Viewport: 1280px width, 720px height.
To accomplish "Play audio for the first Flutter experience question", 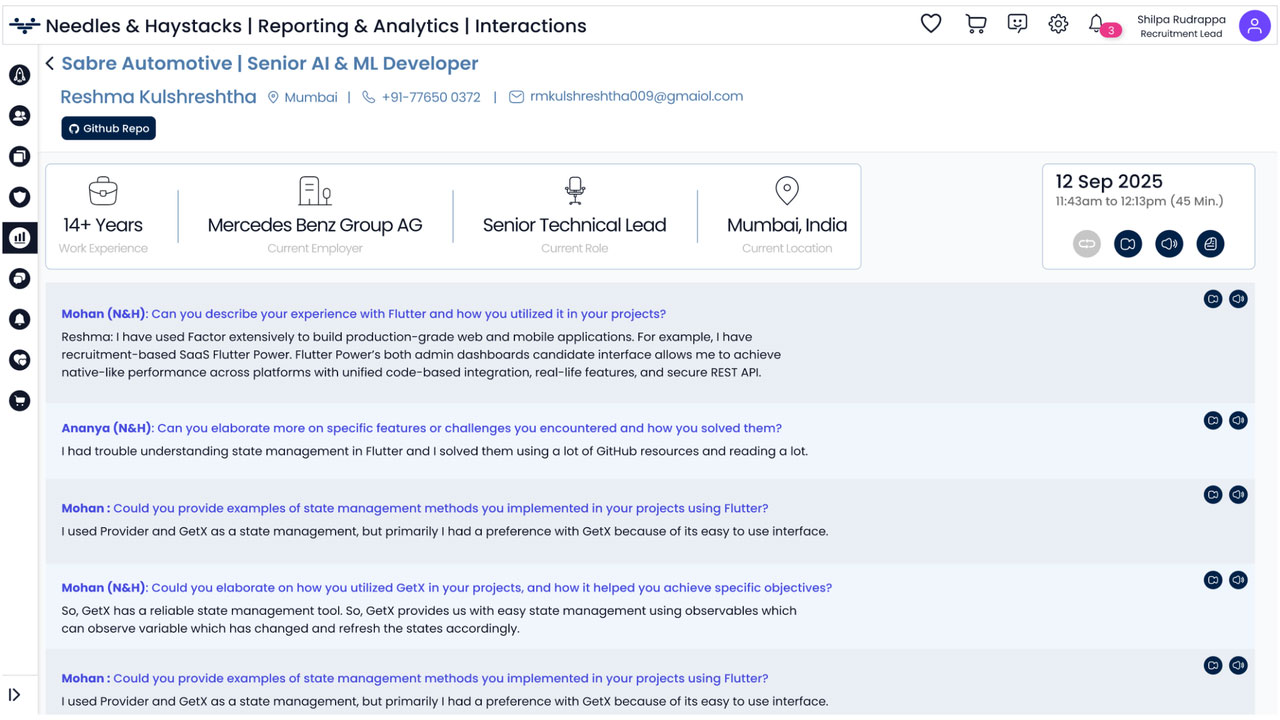I will click(1238, 299).
